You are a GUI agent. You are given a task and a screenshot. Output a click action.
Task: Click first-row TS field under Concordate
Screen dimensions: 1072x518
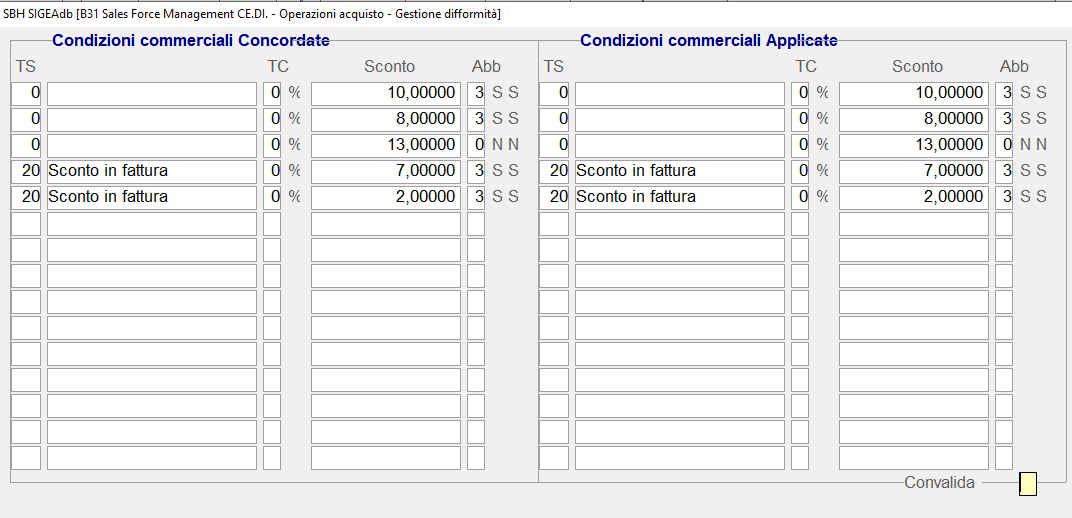click(26, 93)
